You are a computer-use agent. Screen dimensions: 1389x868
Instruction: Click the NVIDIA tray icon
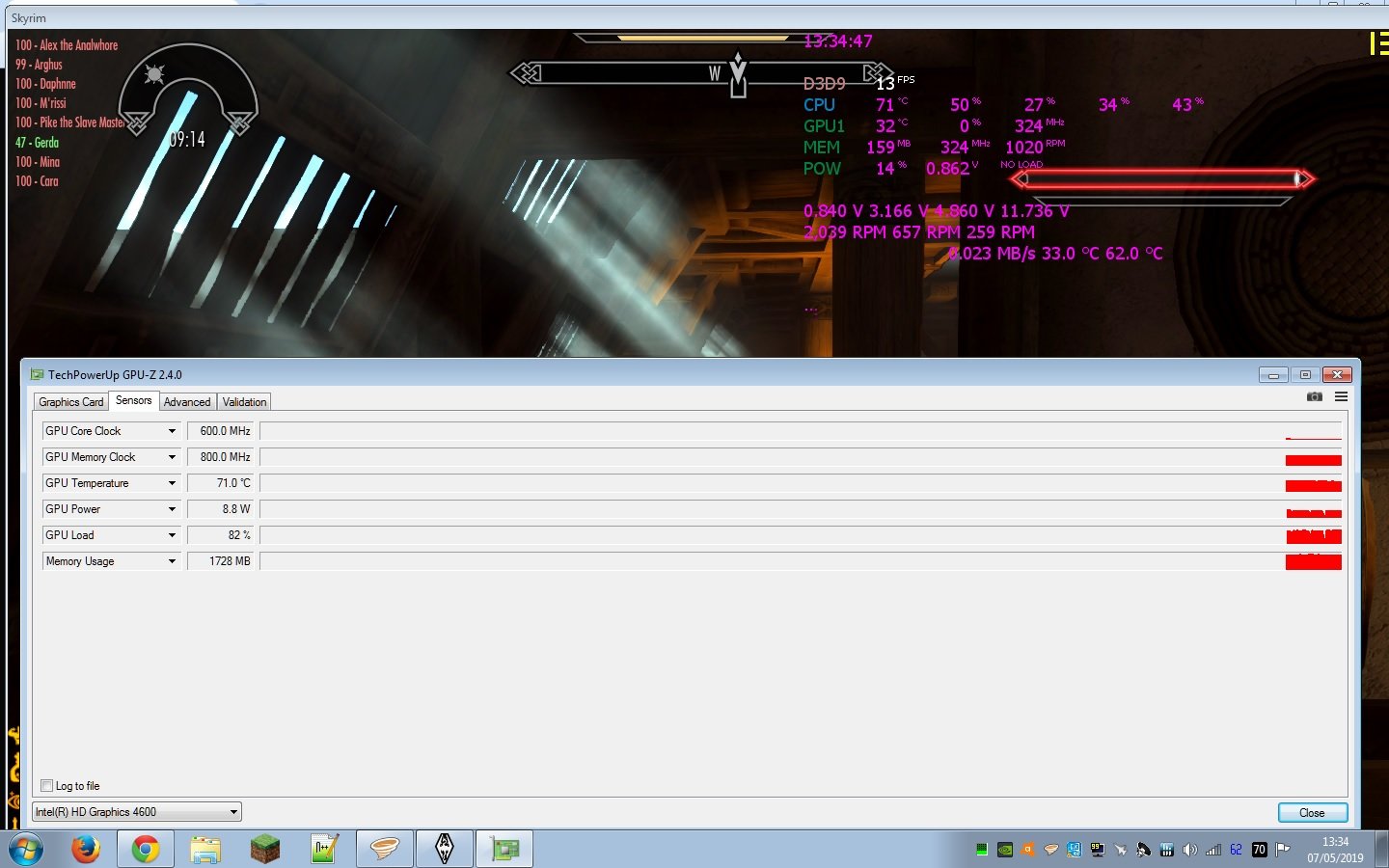(1005, 850)
